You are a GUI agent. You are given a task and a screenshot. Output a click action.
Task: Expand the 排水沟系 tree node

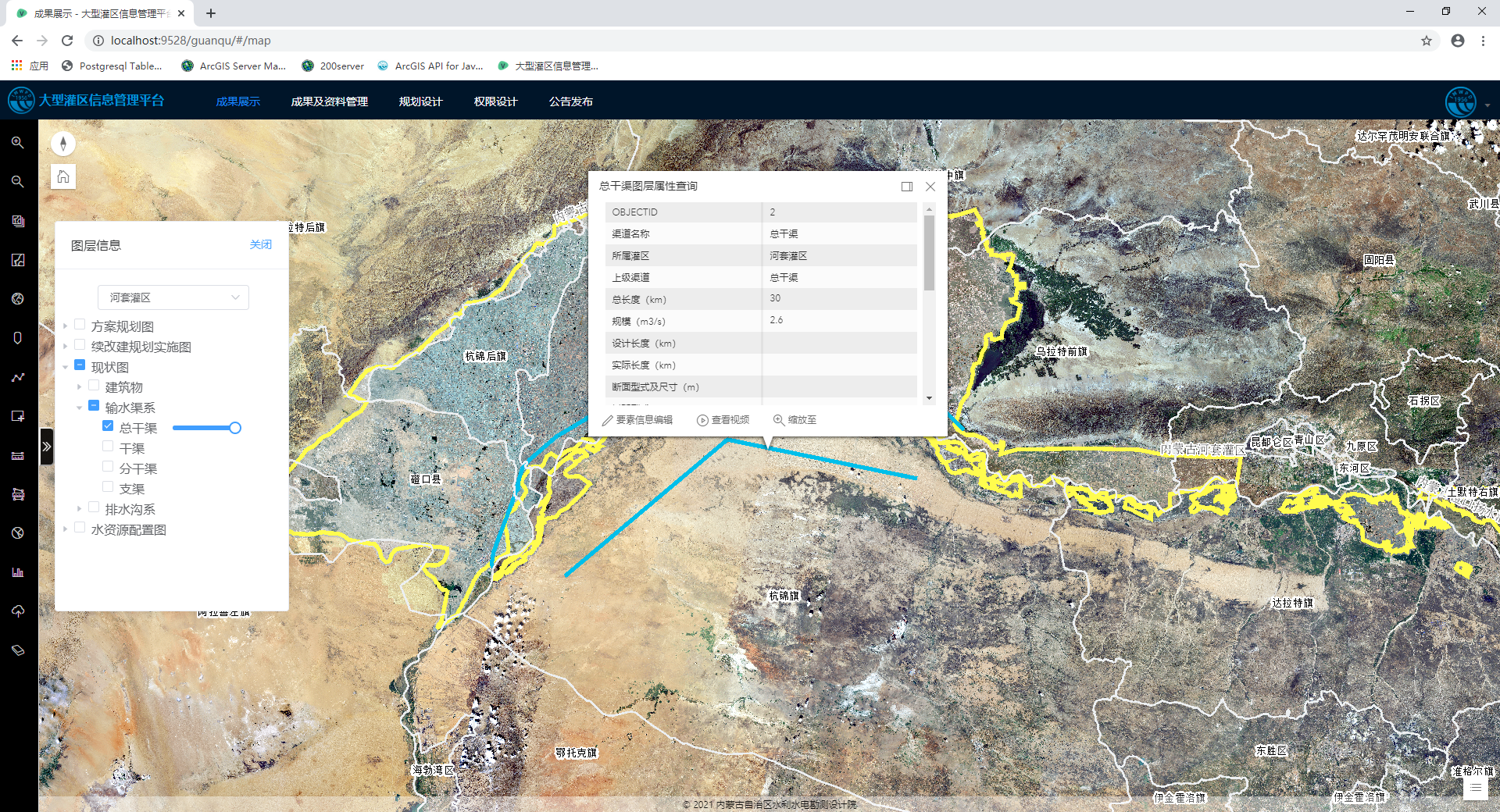click(x=79, y=508)
